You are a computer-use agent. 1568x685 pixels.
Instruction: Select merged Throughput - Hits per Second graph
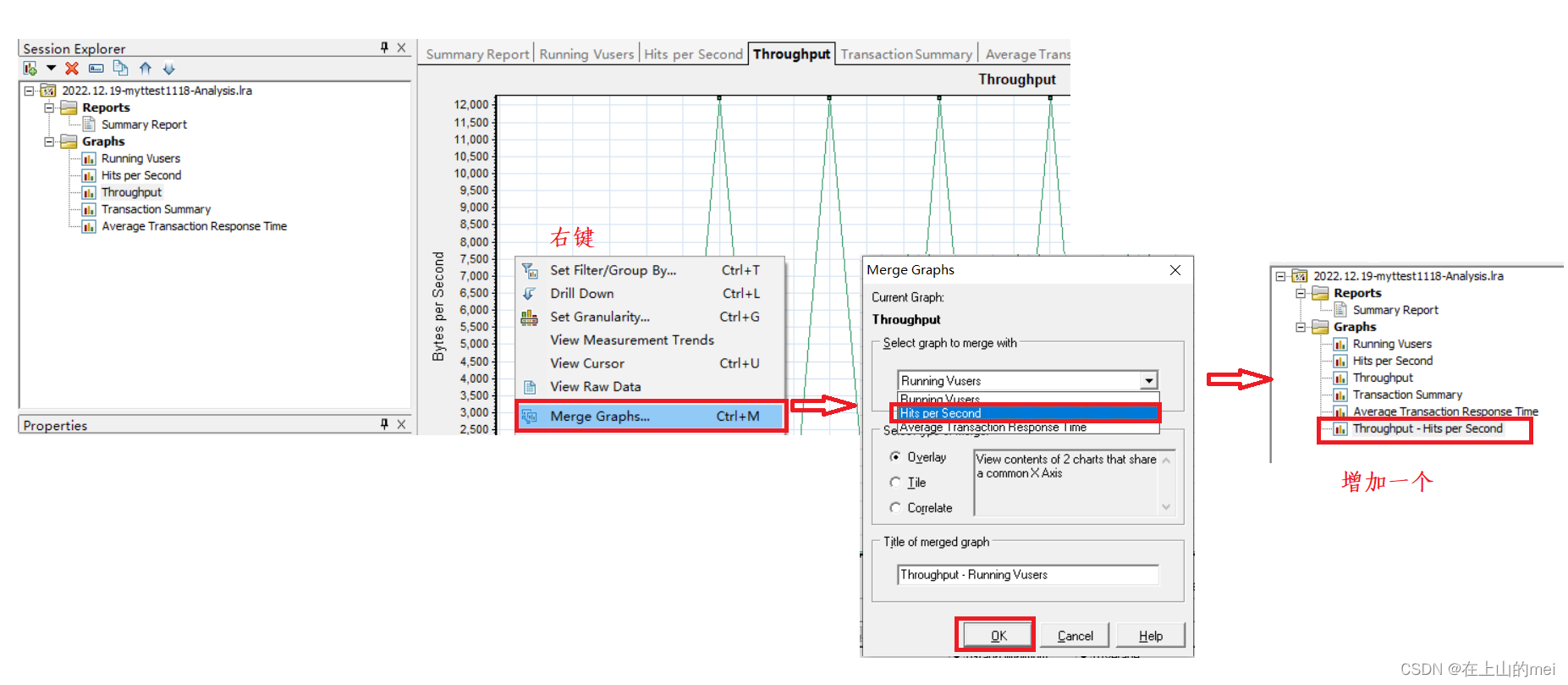(1428, 428)
